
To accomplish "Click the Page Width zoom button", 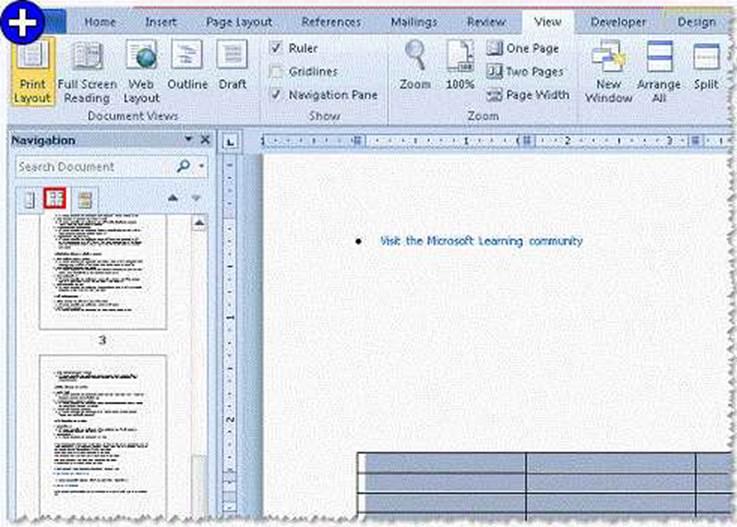I will [x=528, y=95].
